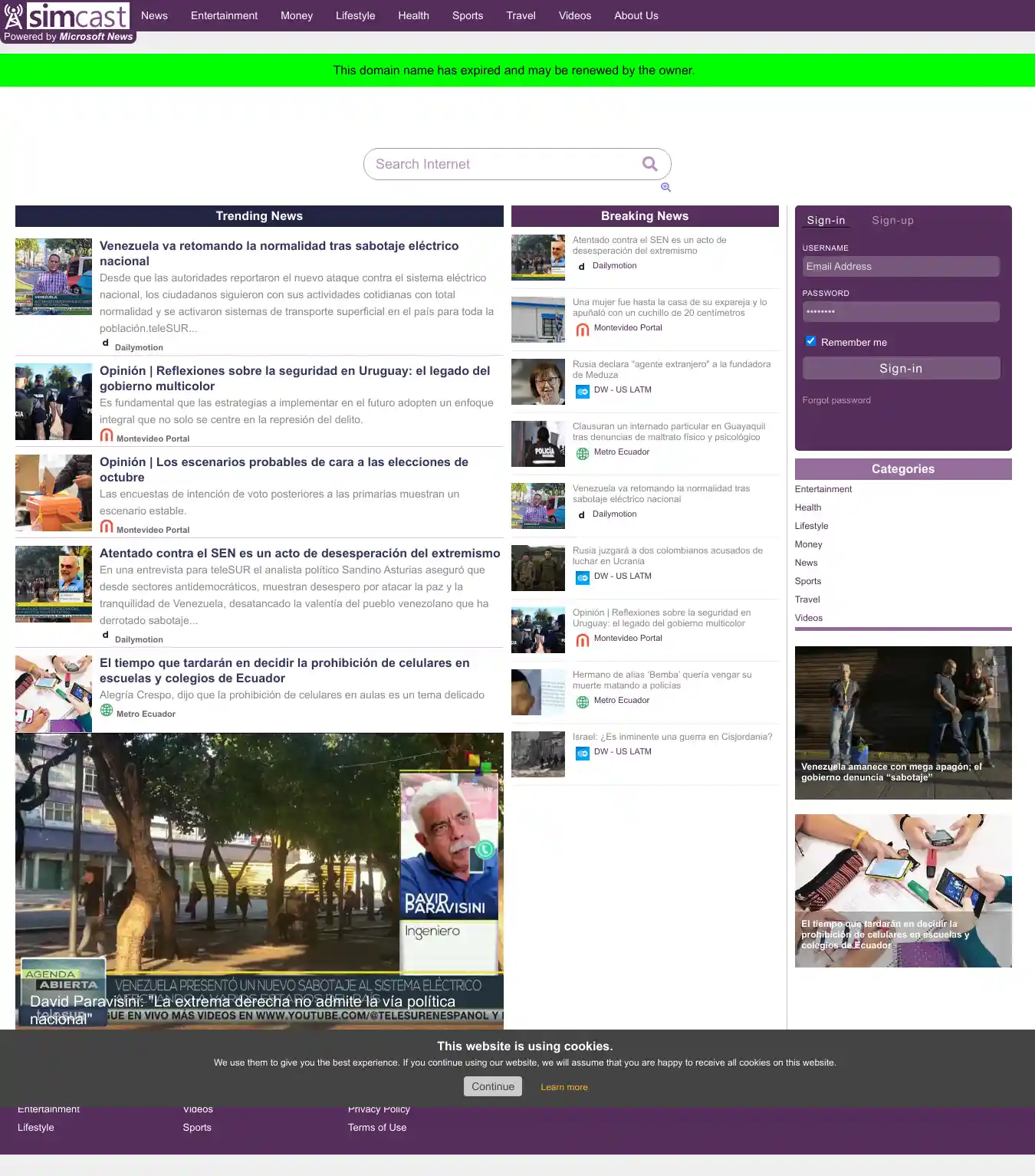Click Metro Ecuador icon under Guayaquil story

pos(583,453)
